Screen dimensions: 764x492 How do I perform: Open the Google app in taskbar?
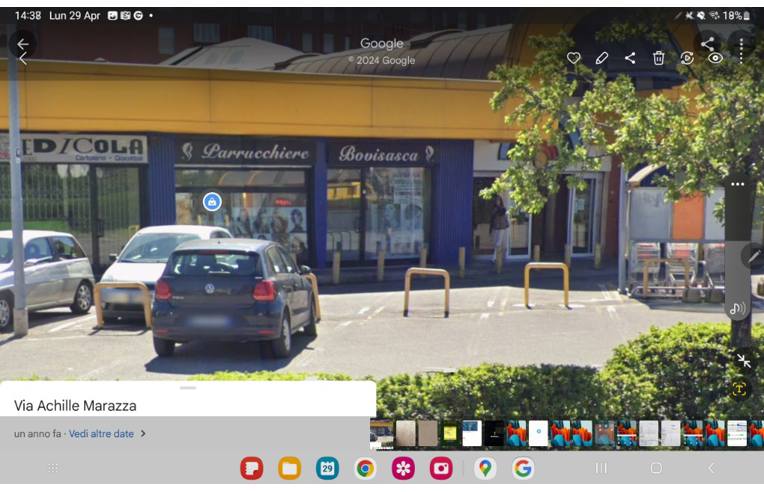click(x=523, y=468)
